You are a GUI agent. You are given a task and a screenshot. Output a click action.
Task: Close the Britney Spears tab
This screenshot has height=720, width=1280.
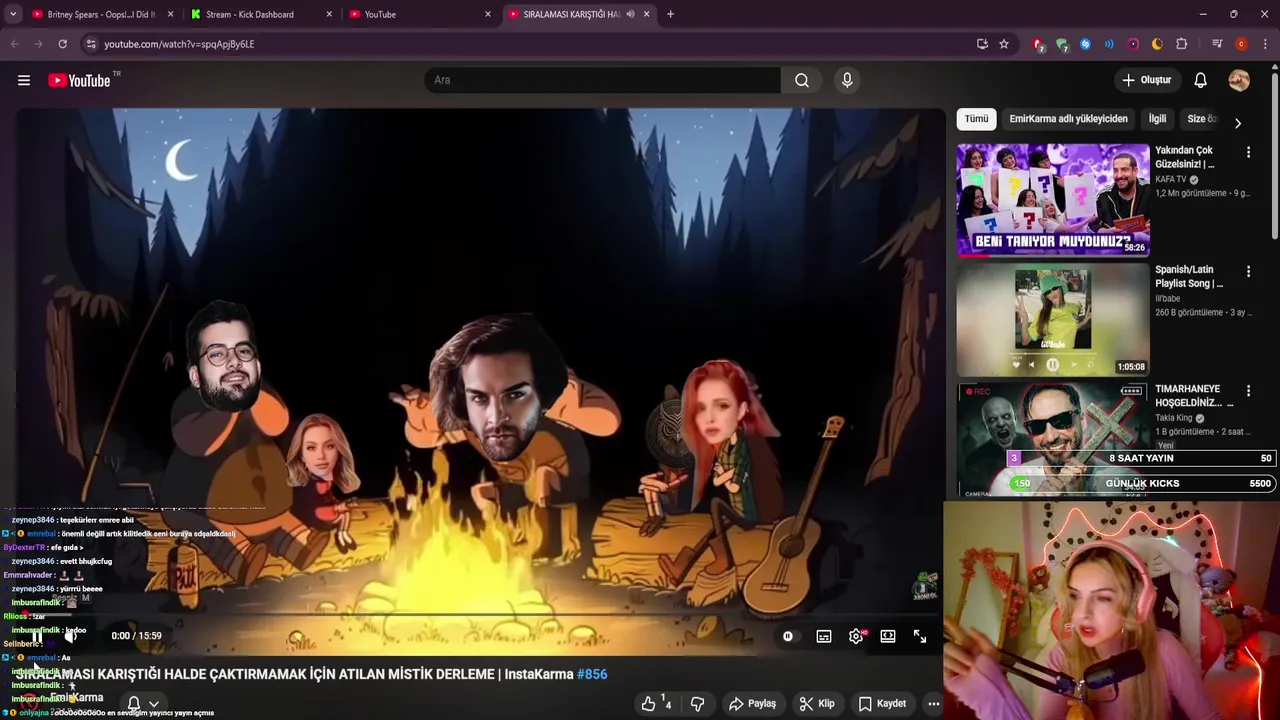pyautogui.click(x=170, y=14)
